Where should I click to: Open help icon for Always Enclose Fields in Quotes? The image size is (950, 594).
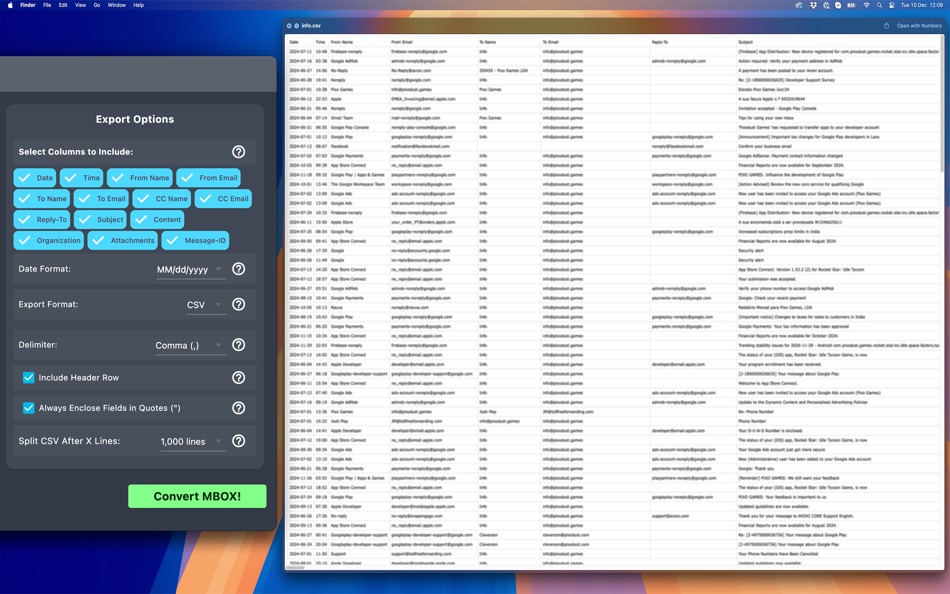[x=239, y=408]
